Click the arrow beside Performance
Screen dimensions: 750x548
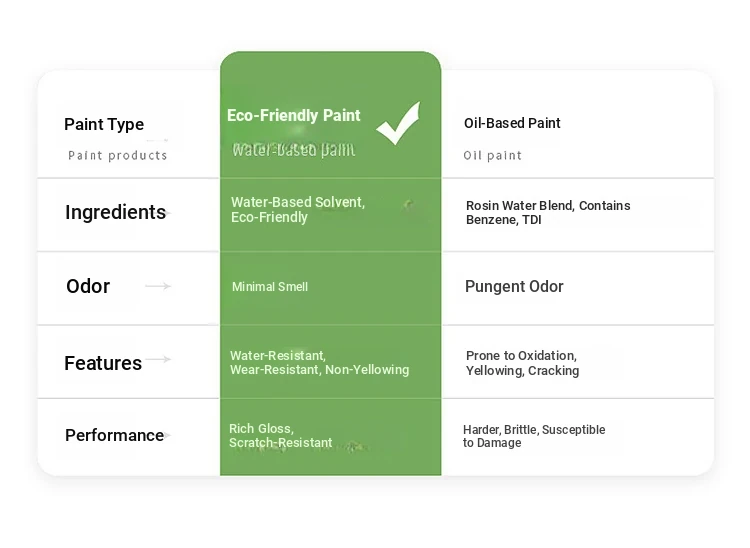pos(167,435)
